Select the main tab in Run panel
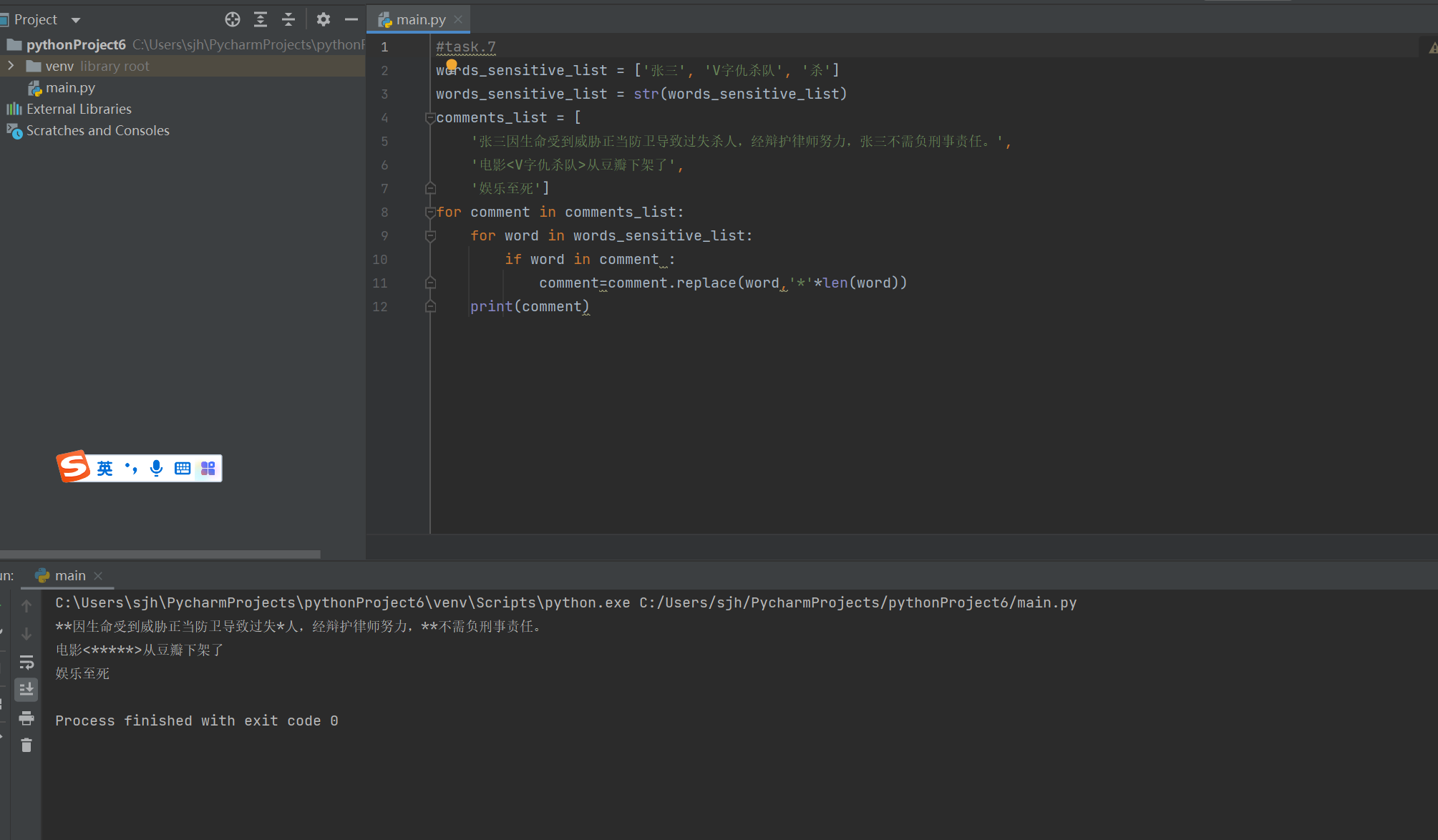 69,575
